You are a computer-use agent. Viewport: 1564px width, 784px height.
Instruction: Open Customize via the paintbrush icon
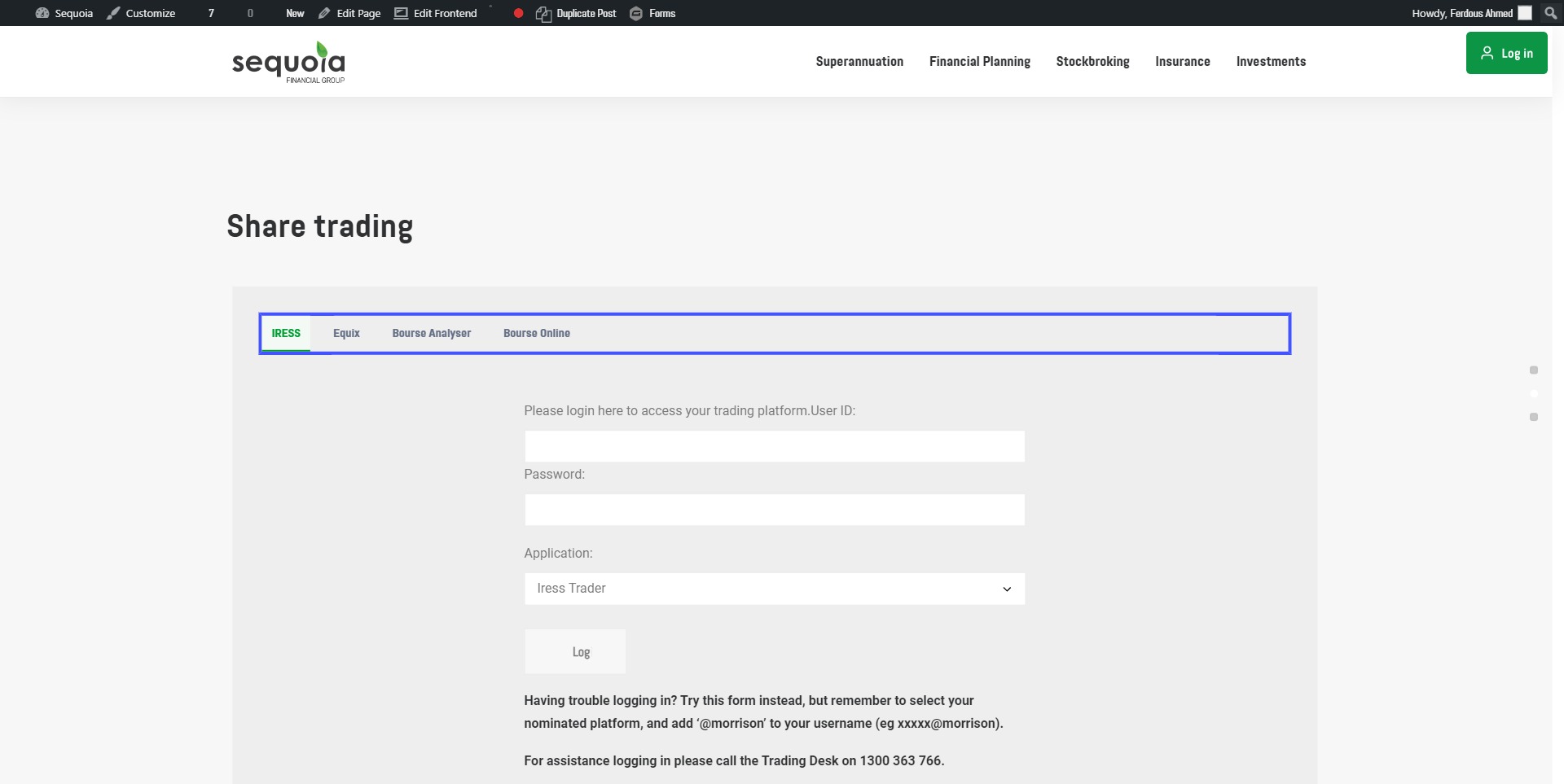[x=114, y=13]
